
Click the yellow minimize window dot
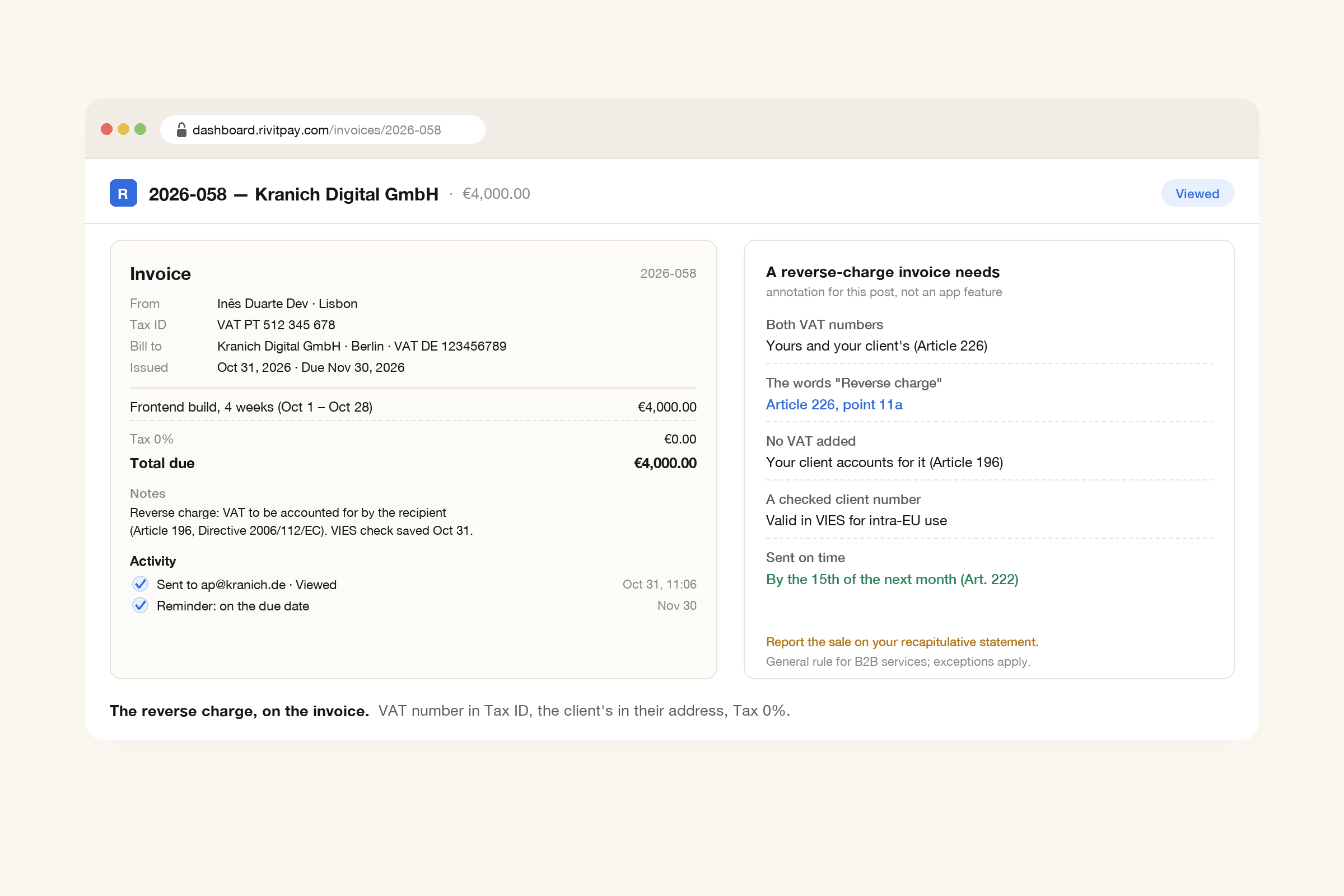(123, 129)
